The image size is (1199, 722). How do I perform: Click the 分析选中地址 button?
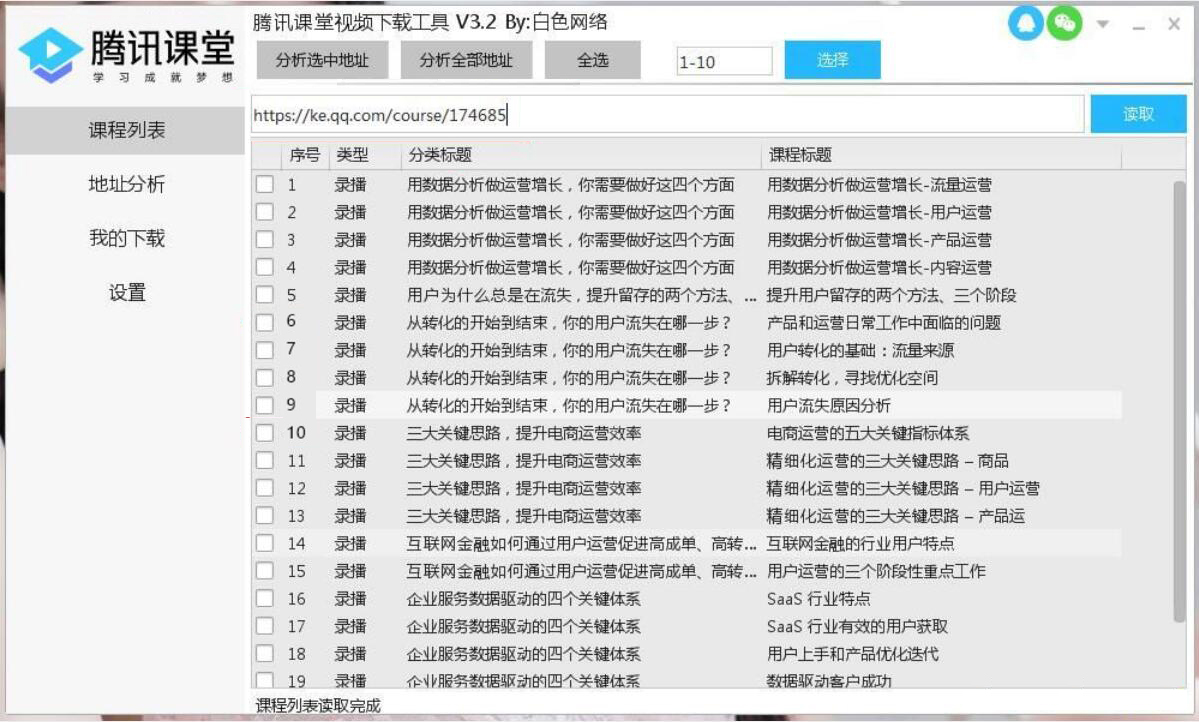coord(322,60)
